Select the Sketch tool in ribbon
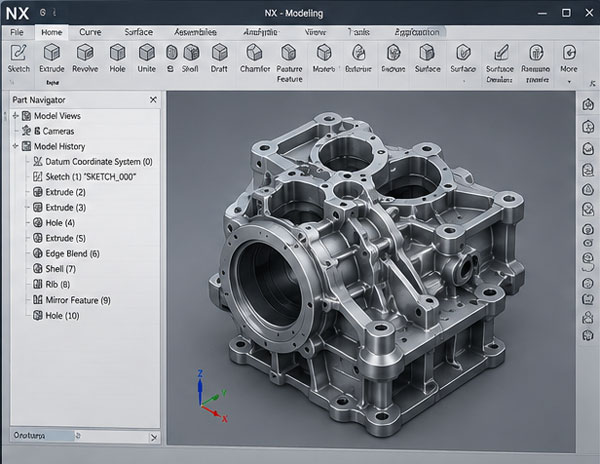The width and height of the screenshot is (600, 464). pyautogui.click(x=18, y=58)
